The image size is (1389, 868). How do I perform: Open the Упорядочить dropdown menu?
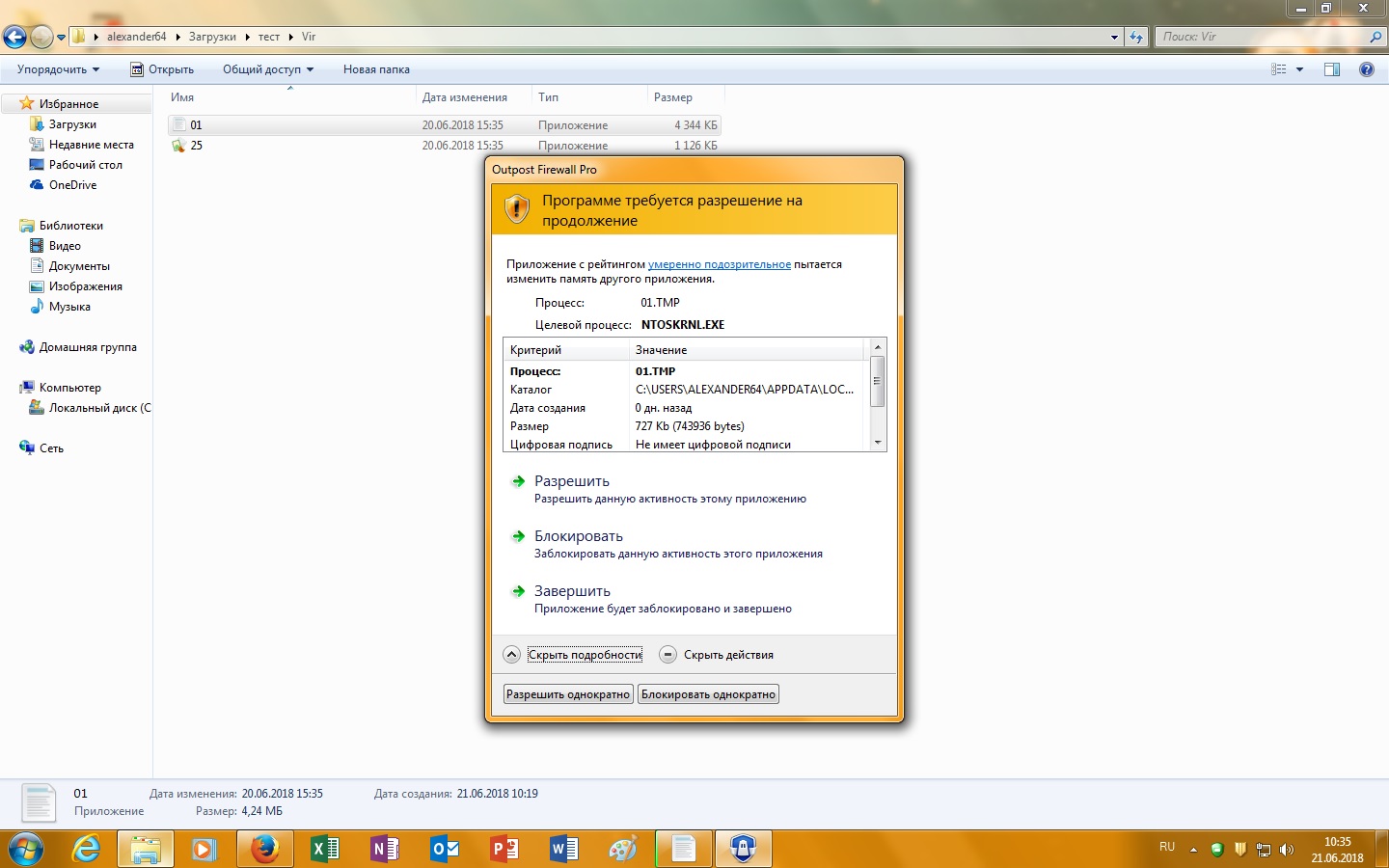click(x=58, y=69)
